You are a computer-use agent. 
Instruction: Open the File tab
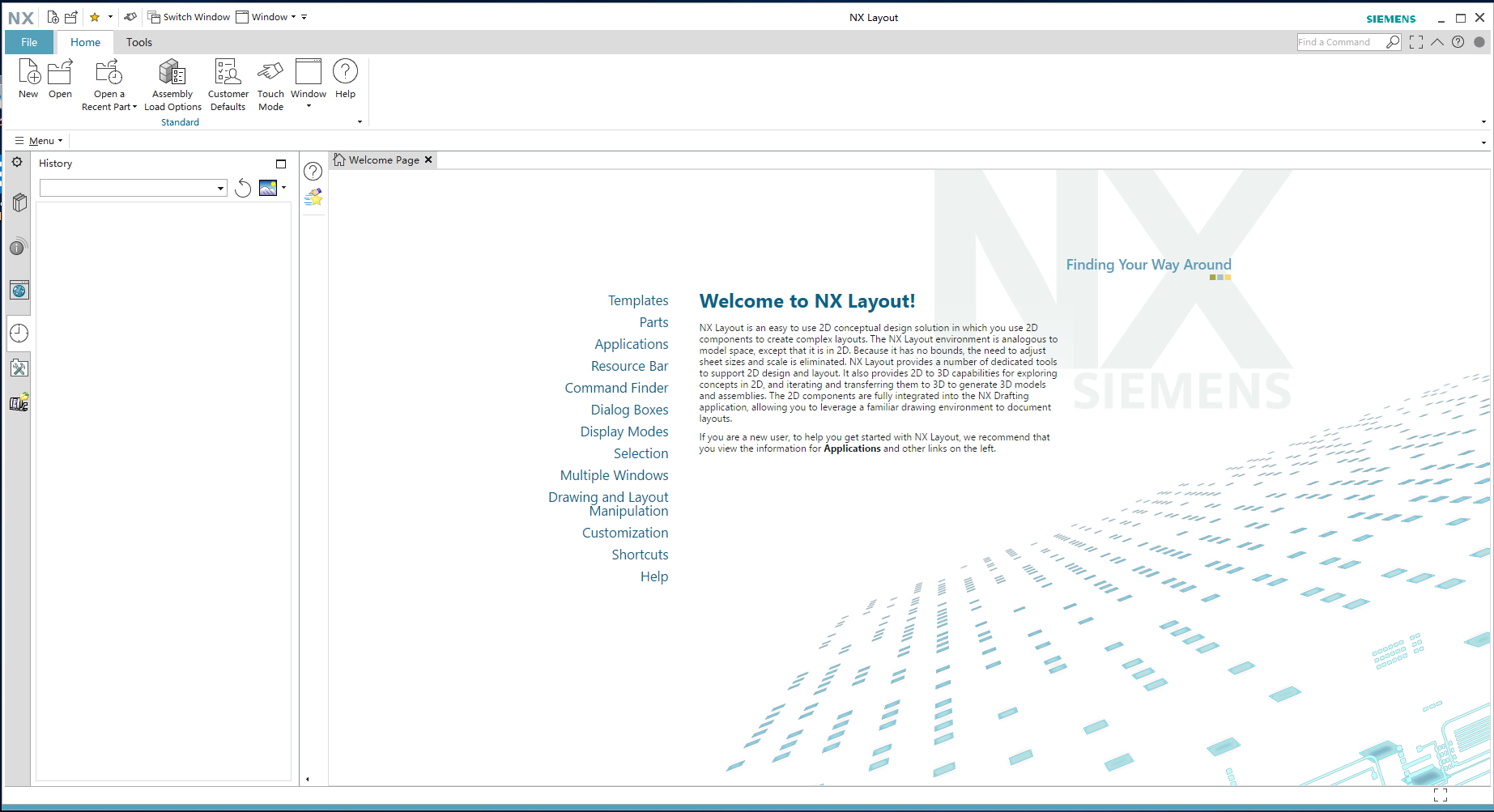coord(29,42)
